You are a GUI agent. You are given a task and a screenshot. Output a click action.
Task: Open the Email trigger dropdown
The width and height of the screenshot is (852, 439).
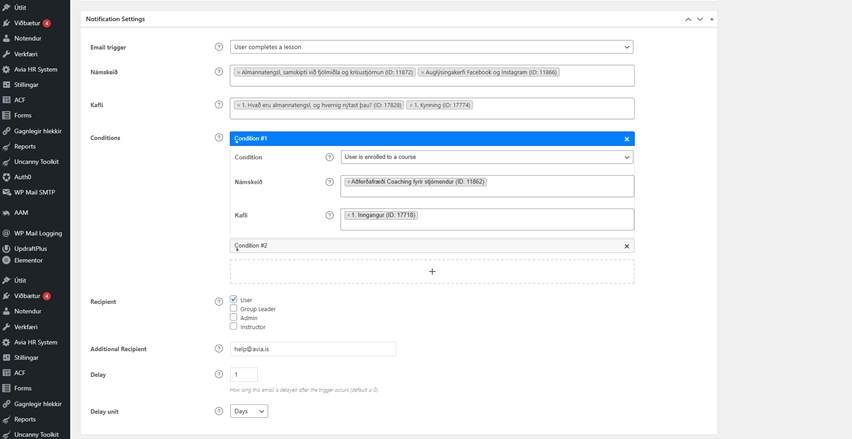point(431,47)
